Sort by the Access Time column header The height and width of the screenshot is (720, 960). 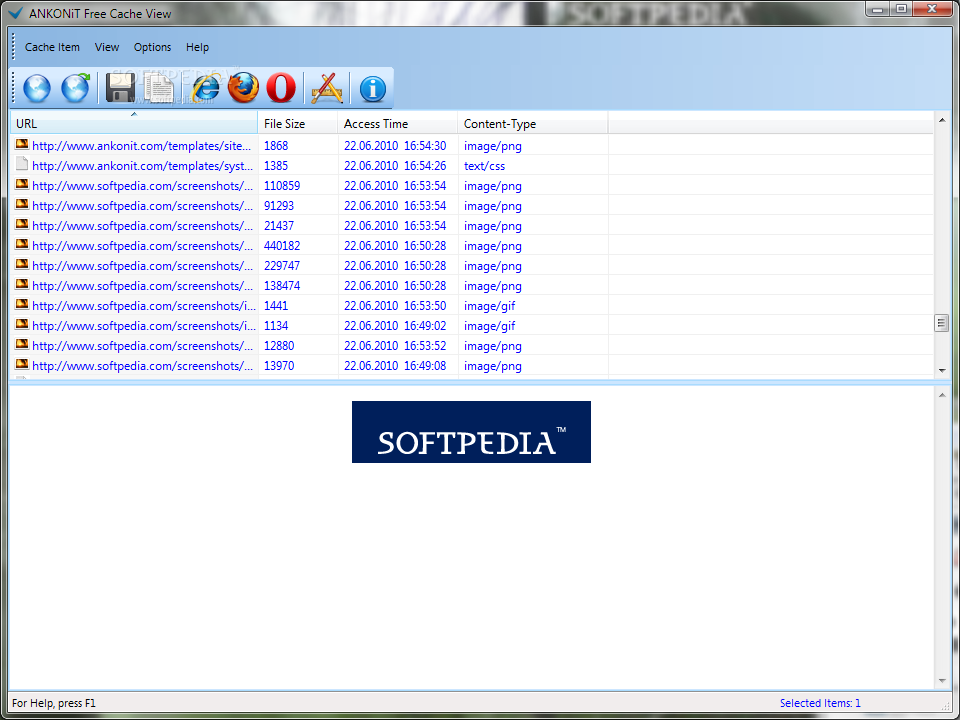397,124
